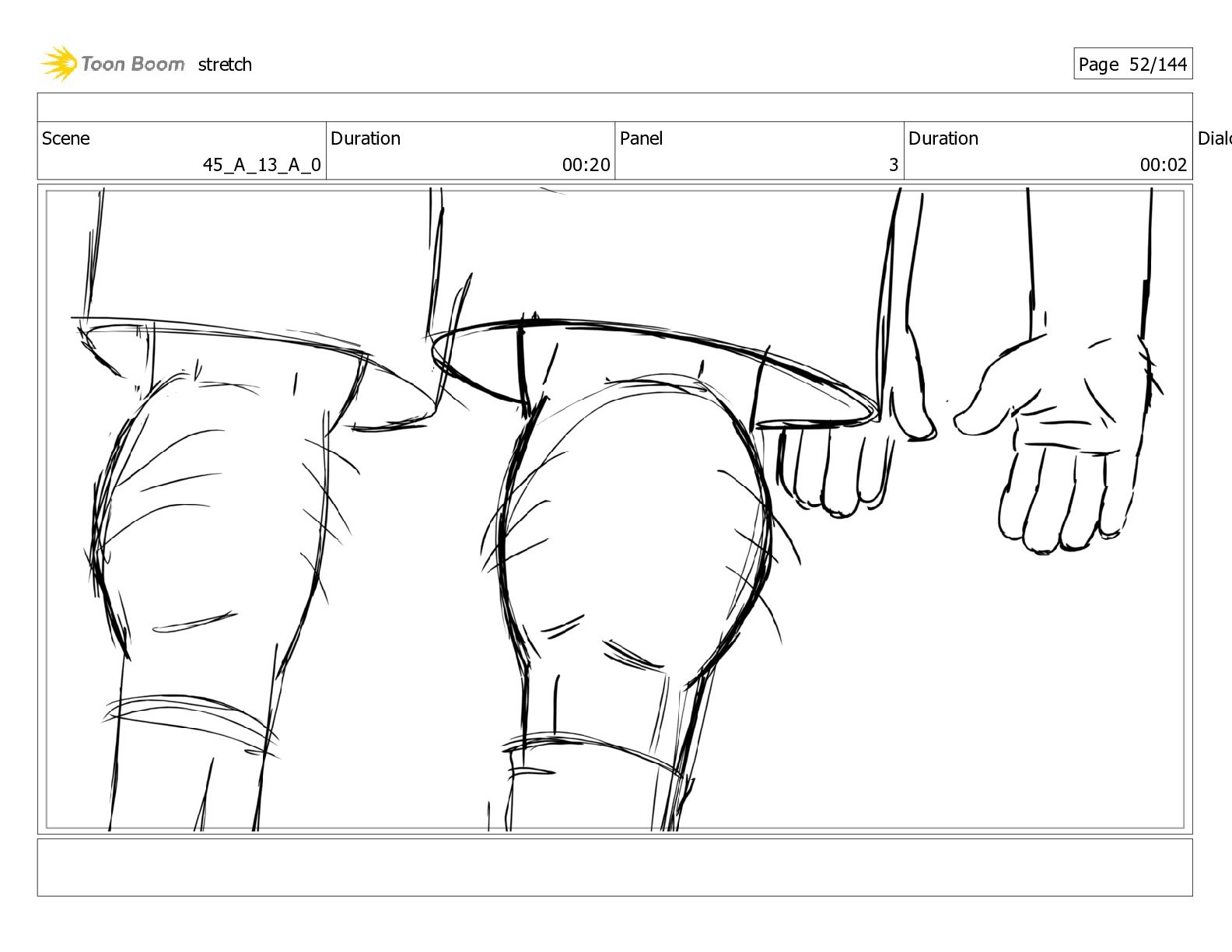Select the scene duration value 00:20
This screenshot has width=1232, height=952.
[586, 165]
